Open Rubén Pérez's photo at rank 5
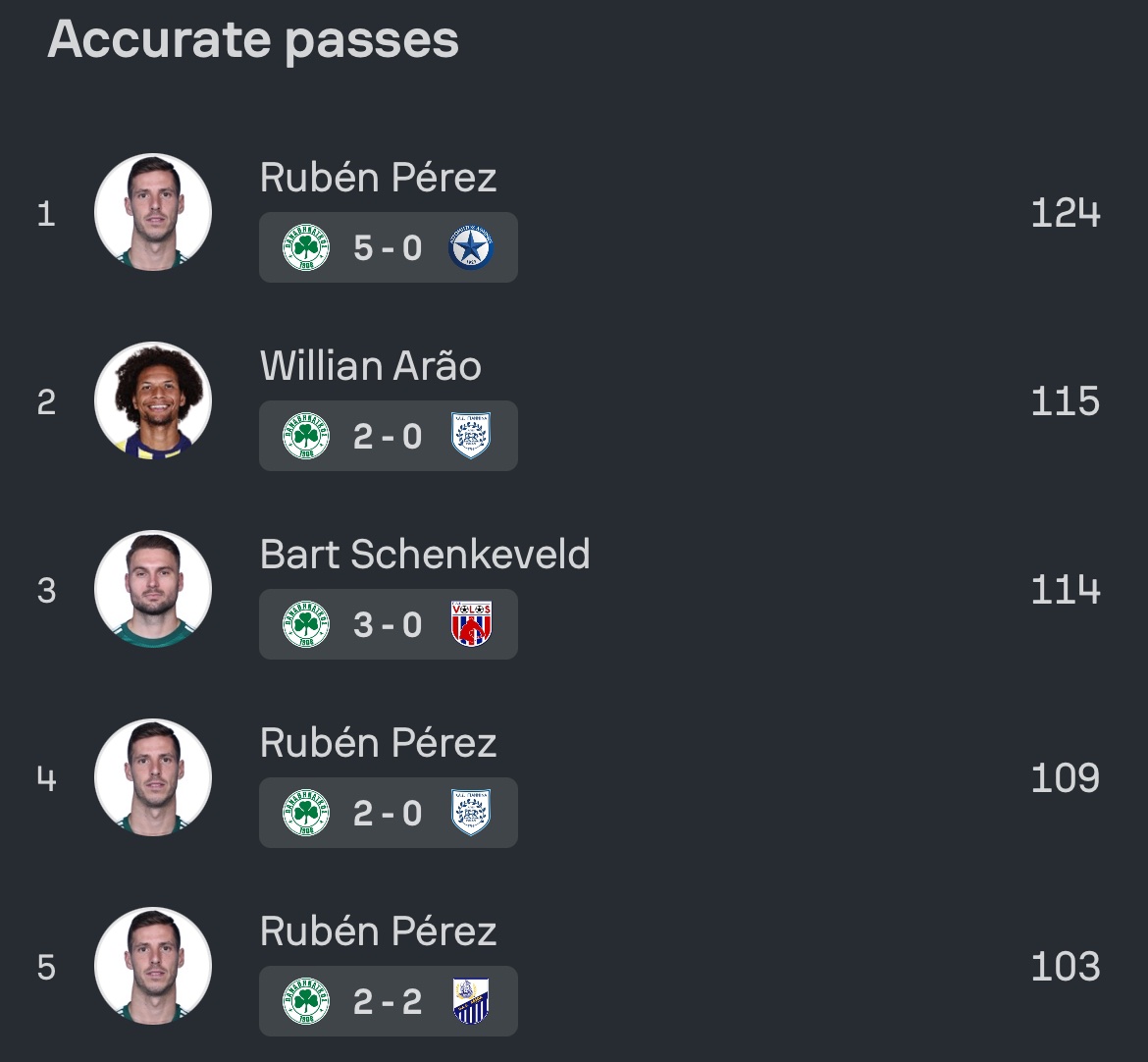1148x1062 pixels. [x=153, y=966]
